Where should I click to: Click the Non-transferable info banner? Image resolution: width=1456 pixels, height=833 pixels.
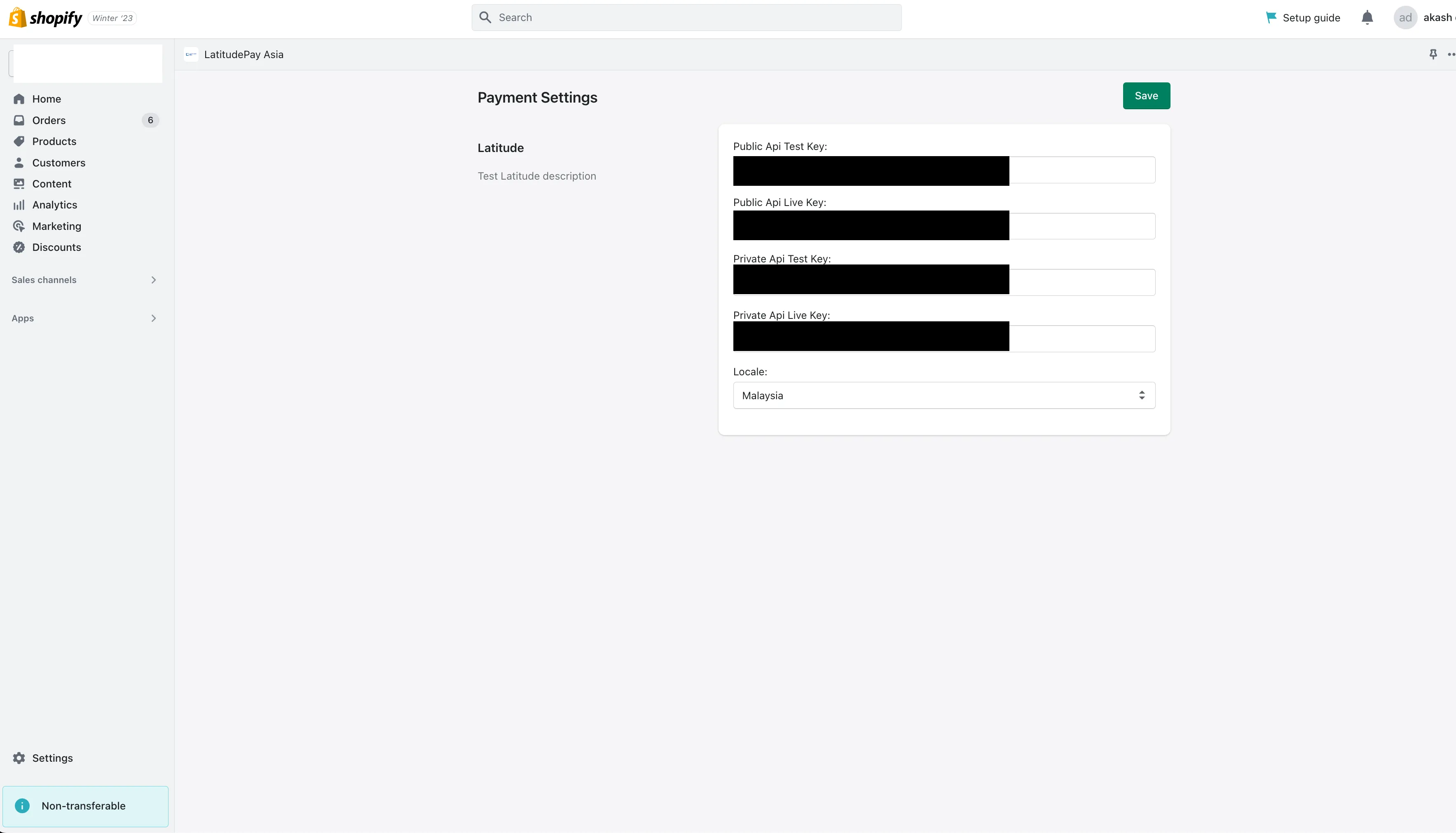(x=86, y=806)
